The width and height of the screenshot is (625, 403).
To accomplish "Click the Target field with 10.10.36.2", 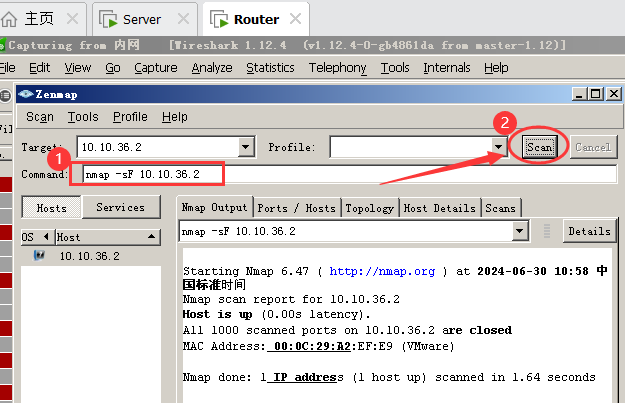I will click(x=158, y=147).
